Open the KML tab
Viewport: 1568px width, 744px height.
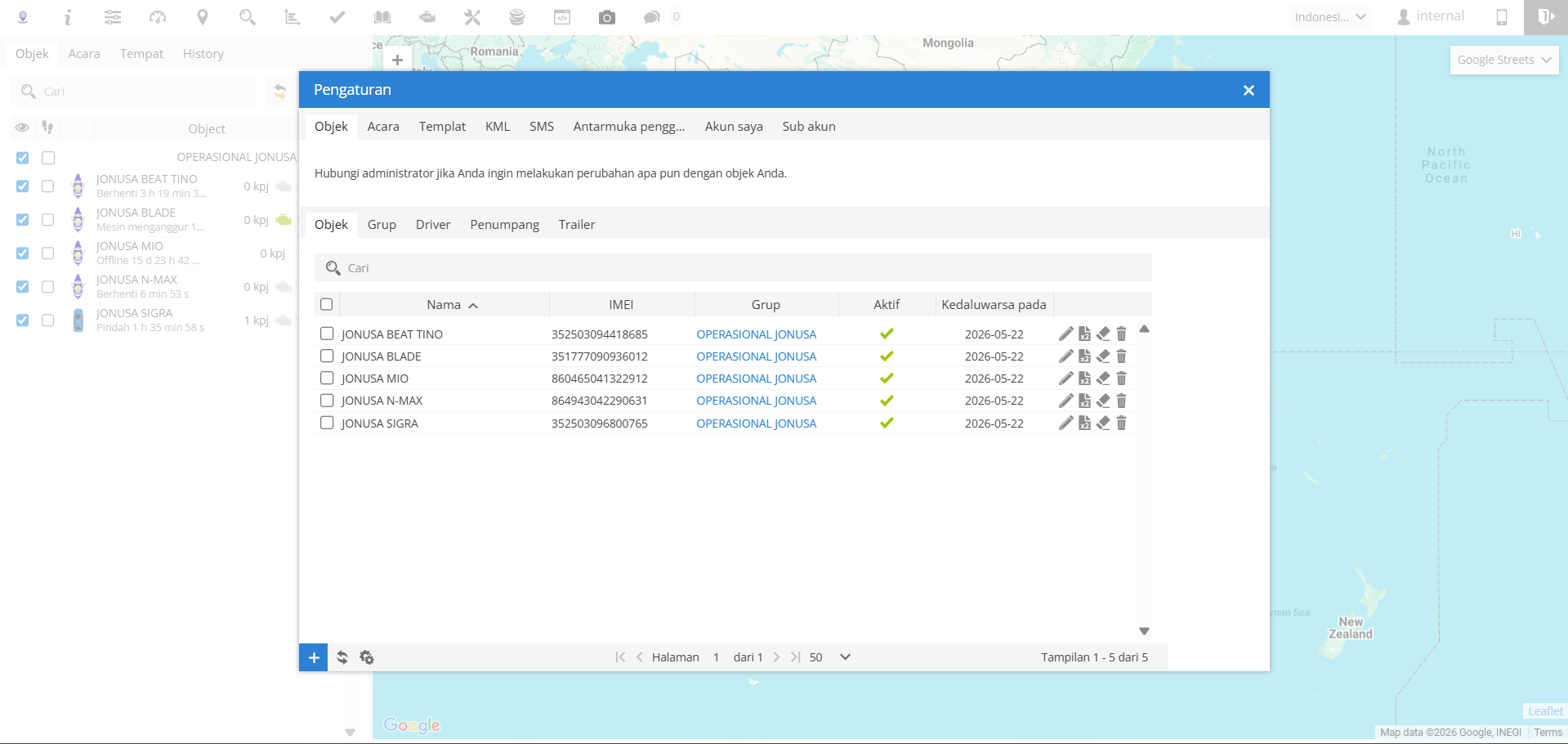tap(498, 127)
